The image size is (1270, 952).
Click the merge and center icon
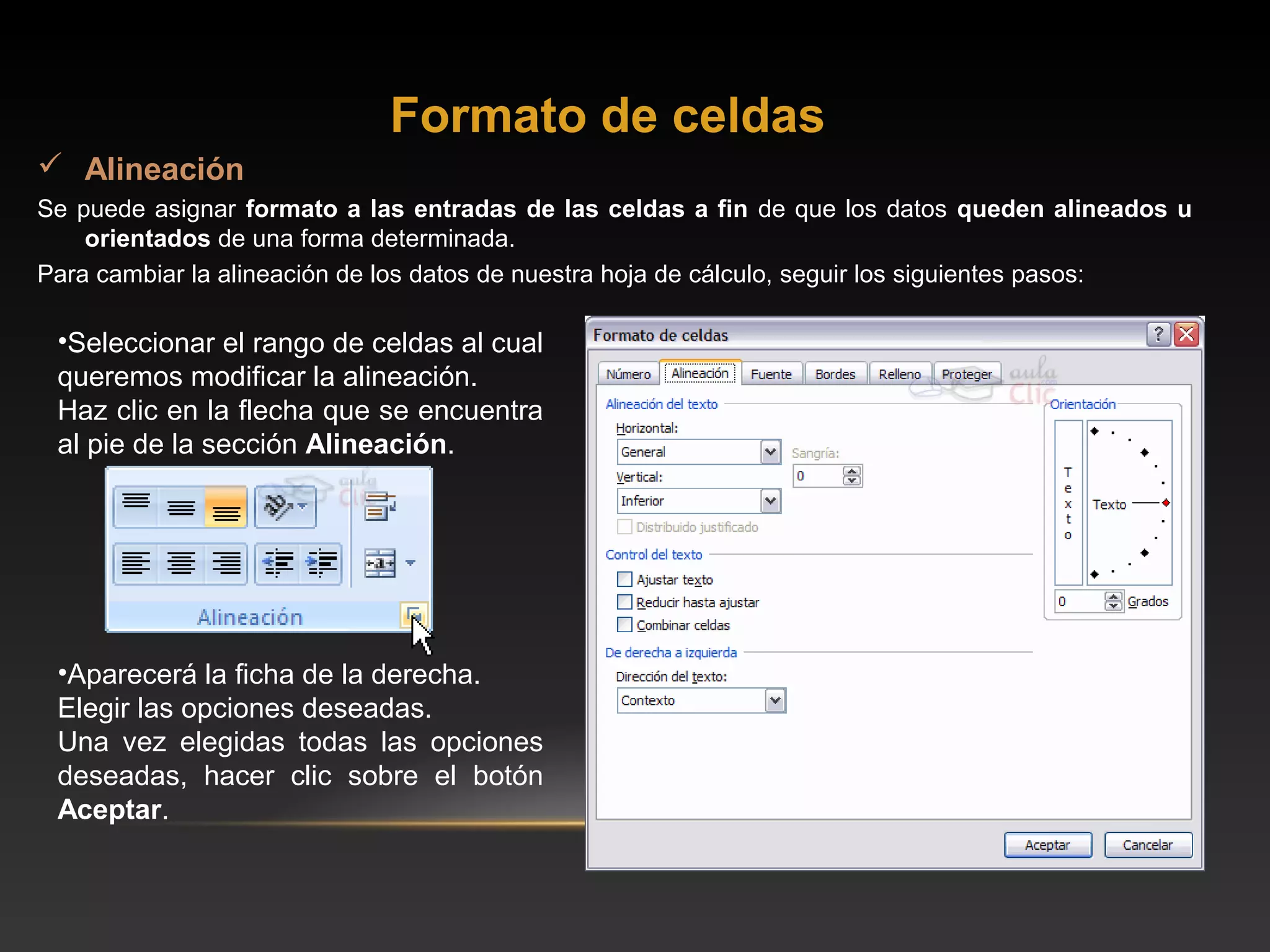coord(380,563)
